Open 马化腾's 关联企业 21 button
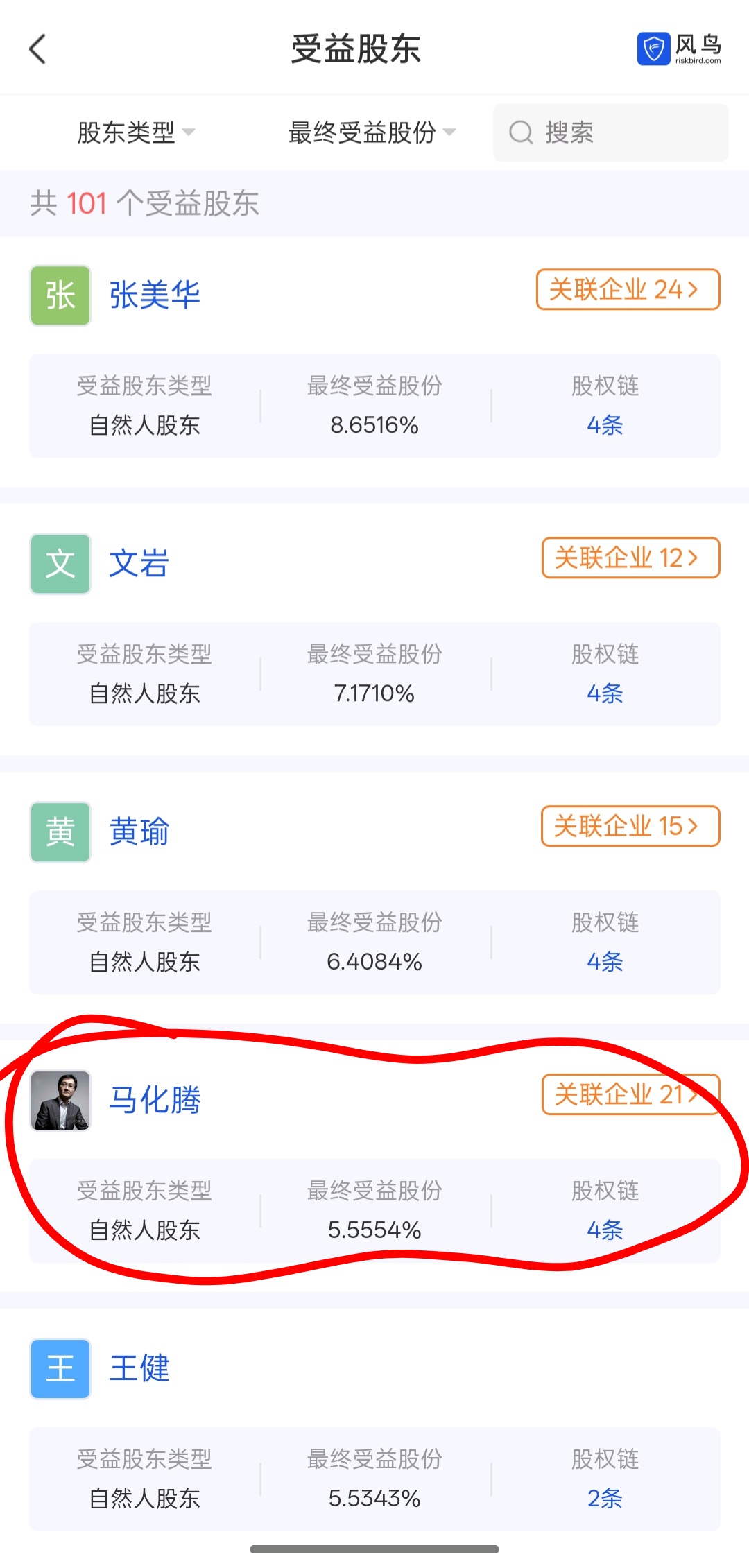Viewport: 749px width, 1568px height. point(630,1095)
